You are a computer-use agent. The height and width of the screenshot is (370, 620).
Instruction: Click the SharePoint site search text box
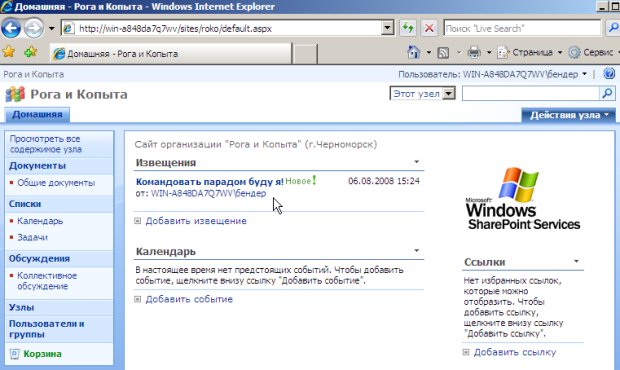531,94
